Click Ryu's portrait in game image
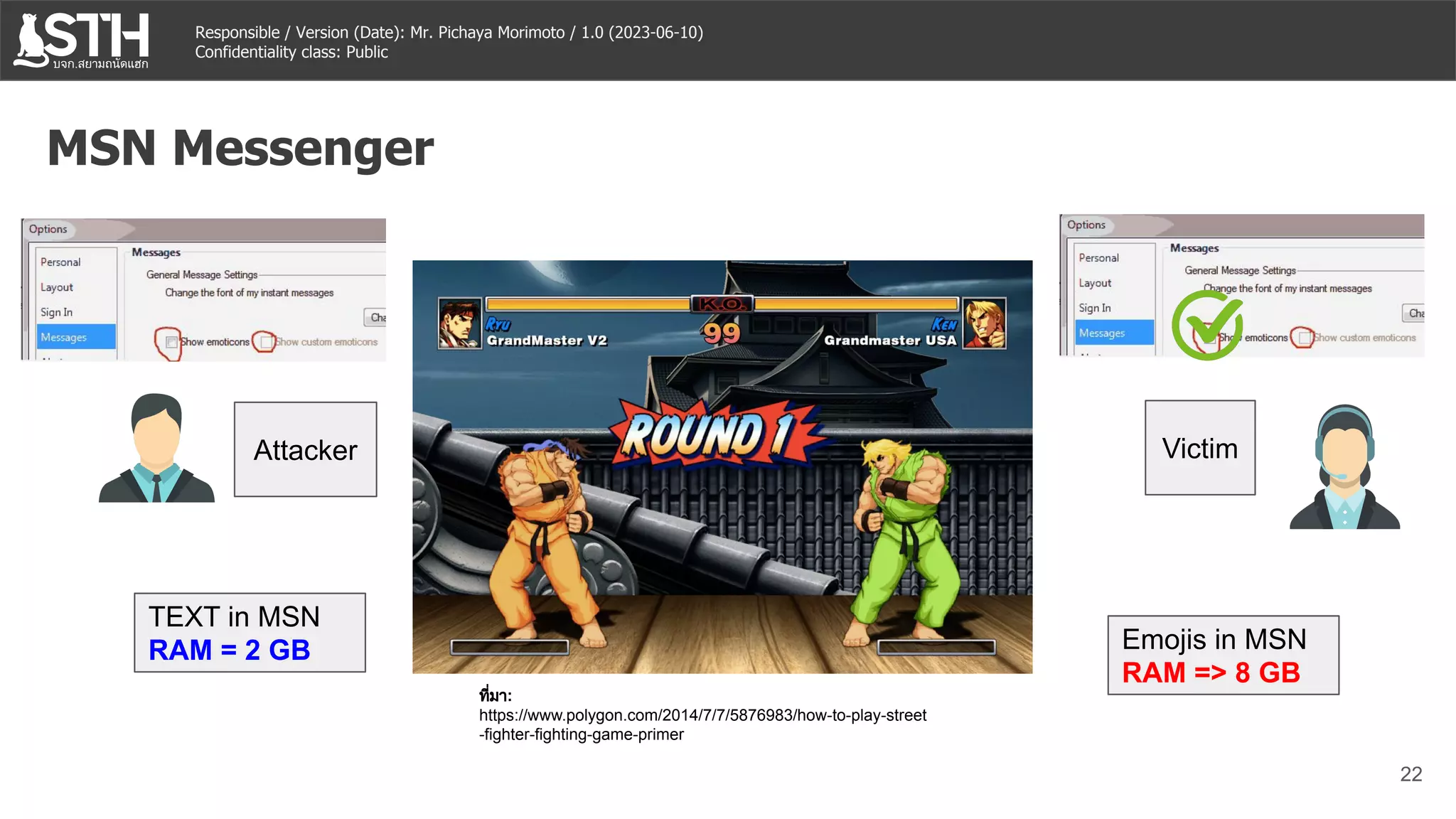 click(x=459, y=323)
